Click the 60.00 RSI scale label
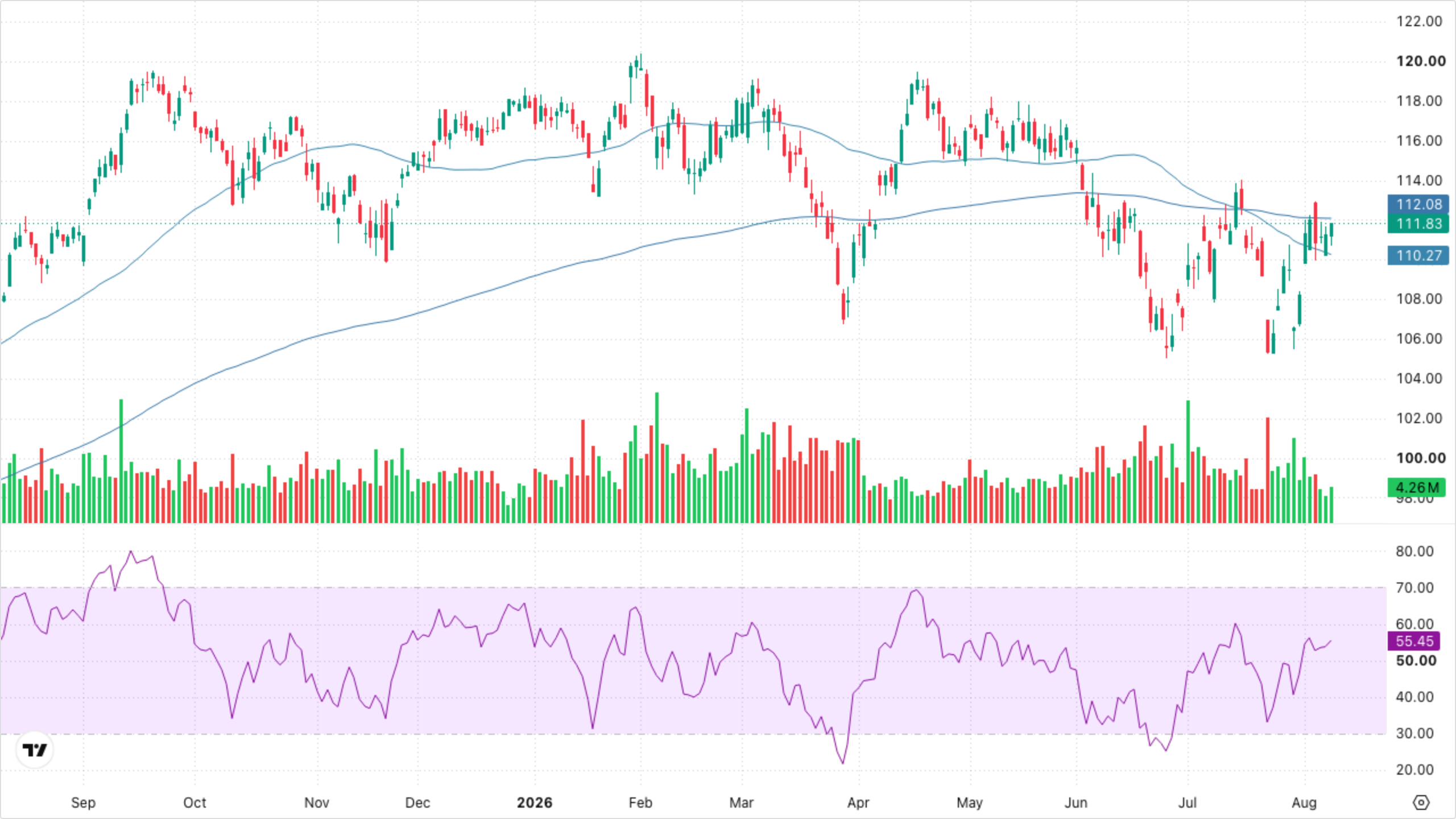Screen dimensions: 1456x819 point(1414,624)
